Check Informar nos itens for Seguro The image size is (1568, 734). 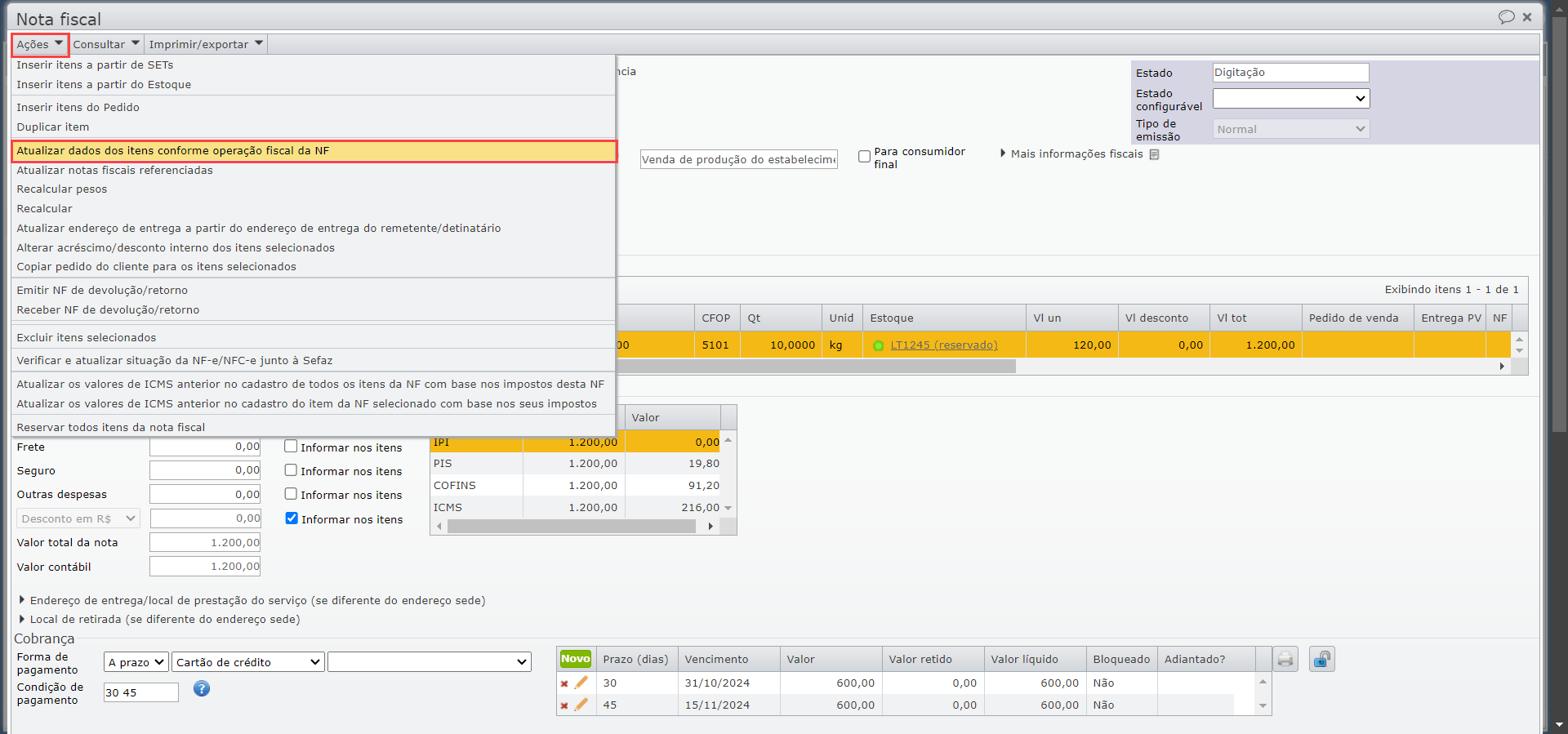click(291, 470)
